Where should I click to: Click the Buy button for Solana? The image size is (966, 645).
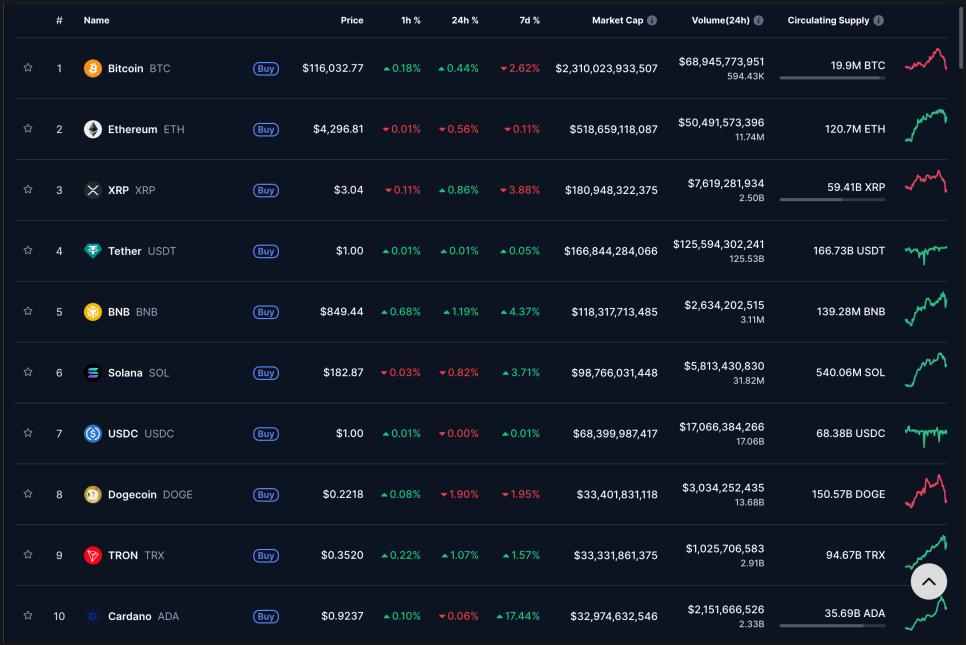pyautogui.click(x=266, y=373)
